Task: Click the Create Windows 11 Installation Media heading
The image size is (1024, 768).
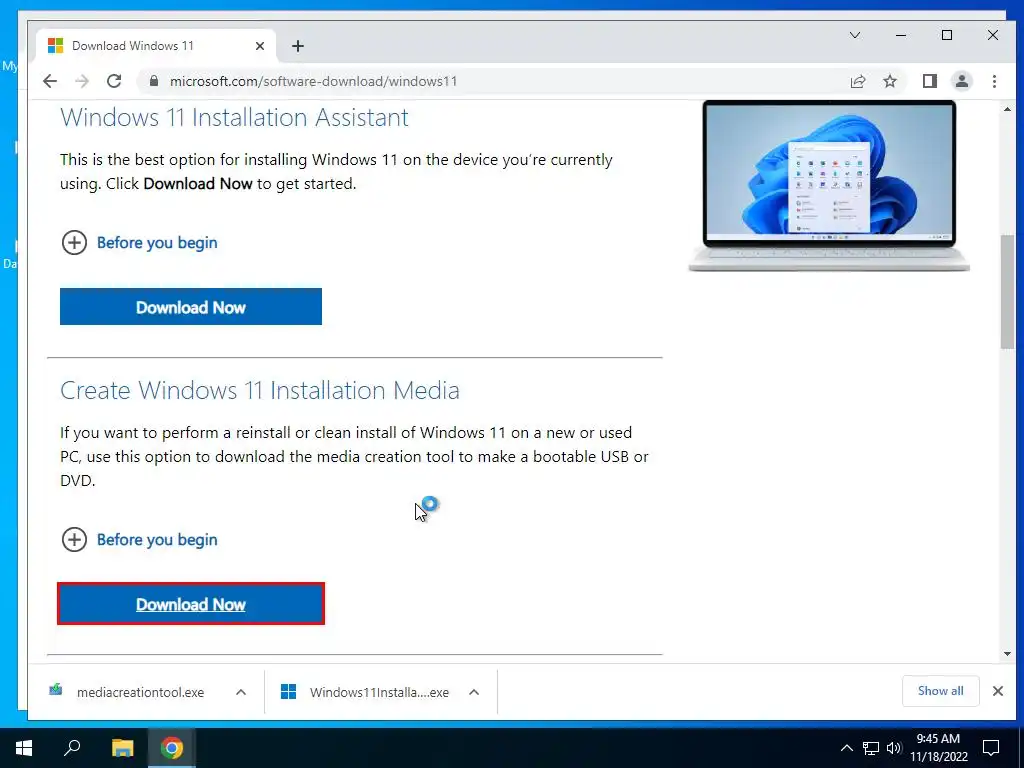Action: point(260,391)
